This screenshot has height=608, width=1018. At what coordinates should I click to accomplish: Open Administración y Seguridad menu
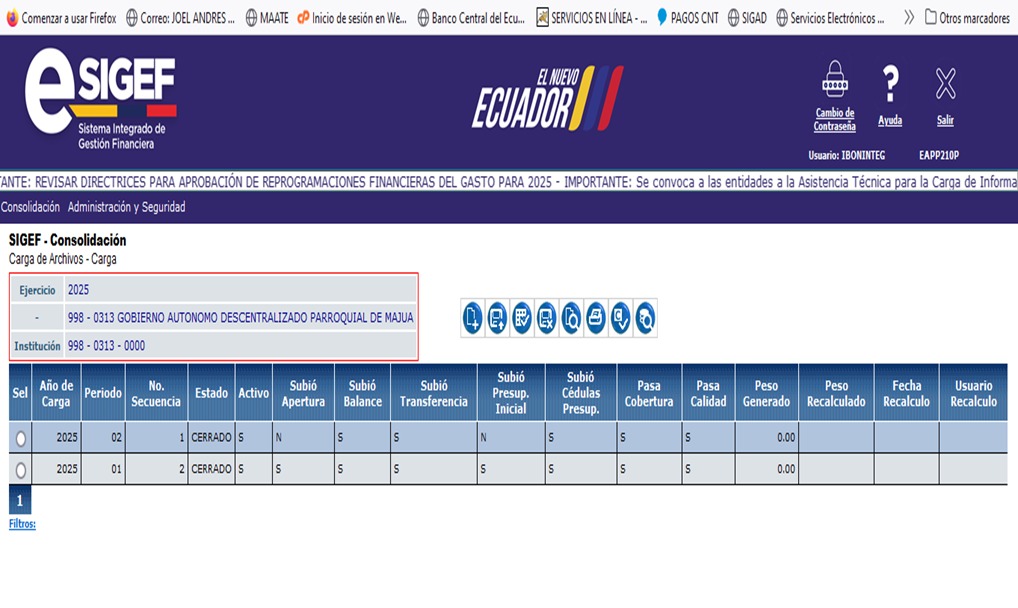coord(126,207)
